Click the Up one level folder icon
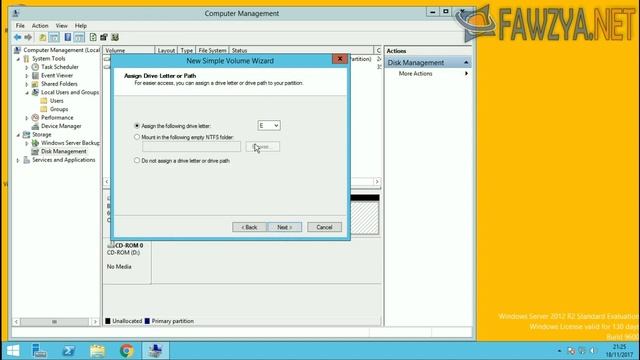Screen dimensions: 640x360 [42, 38]
